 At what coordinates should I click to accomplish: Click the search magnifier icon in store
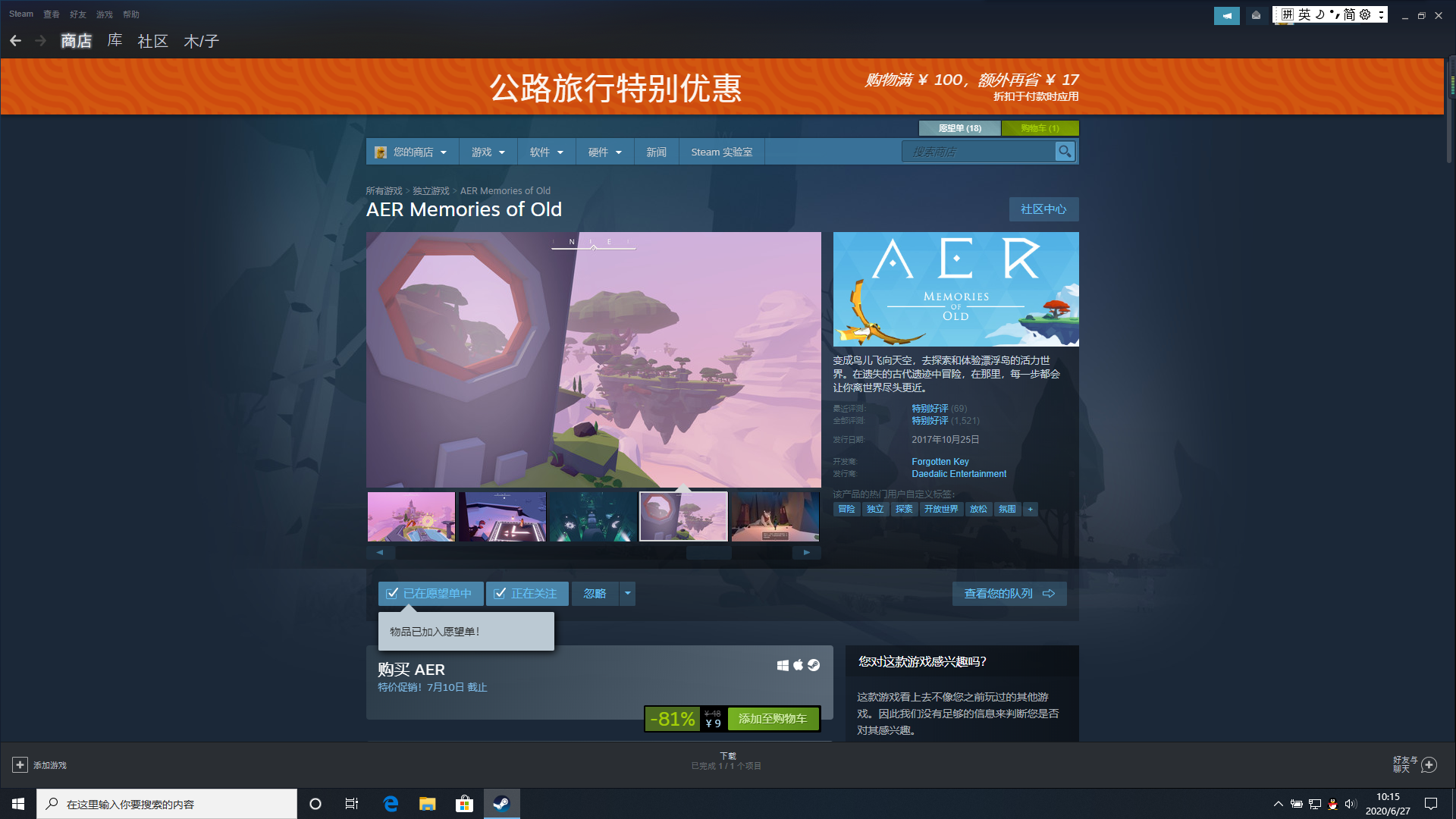pos(1065,152)
